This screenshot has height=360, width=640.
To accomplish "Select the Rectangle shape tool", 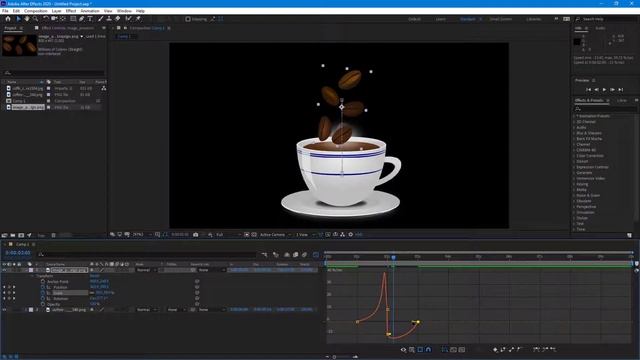I will [x=73, y=19].
